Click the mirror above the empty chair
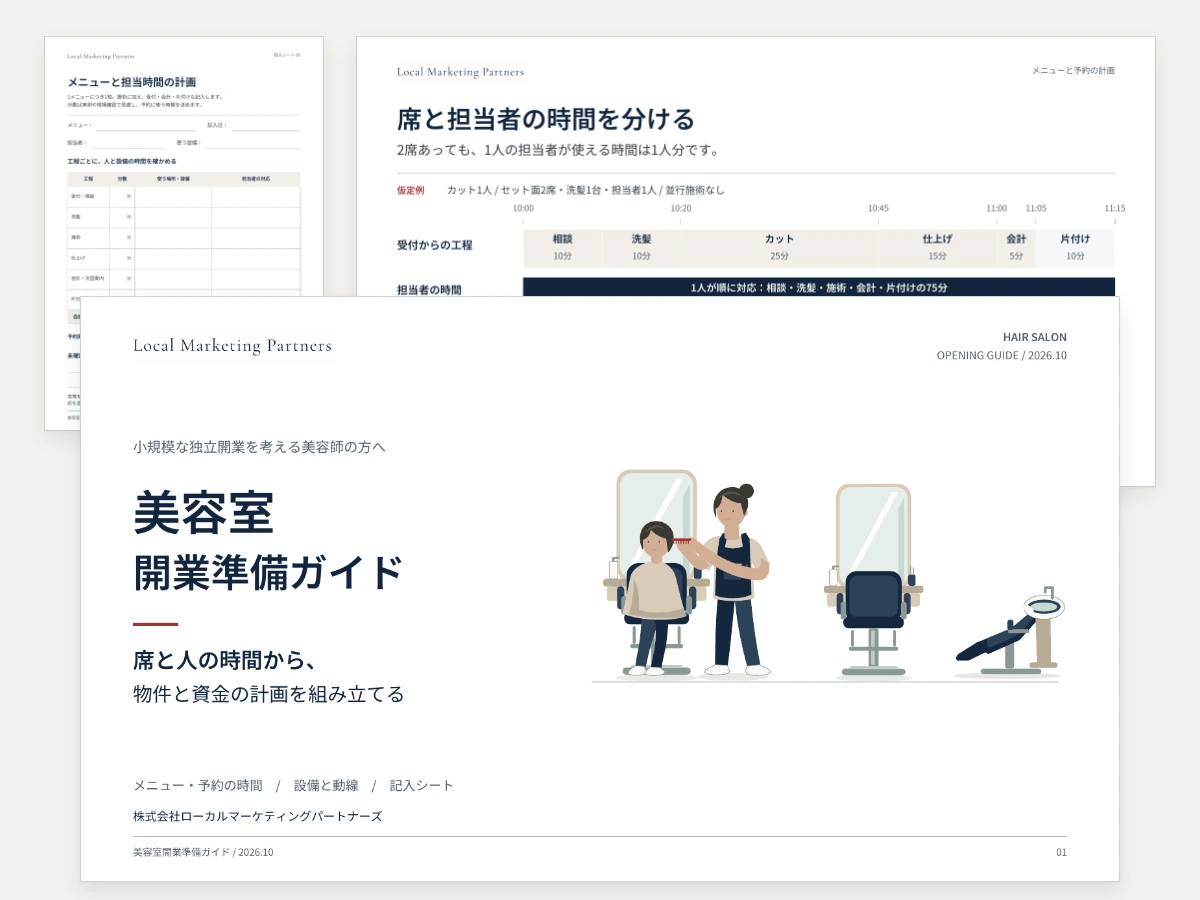This screenshot has width=1200, height=900. (x=873, y=530)
